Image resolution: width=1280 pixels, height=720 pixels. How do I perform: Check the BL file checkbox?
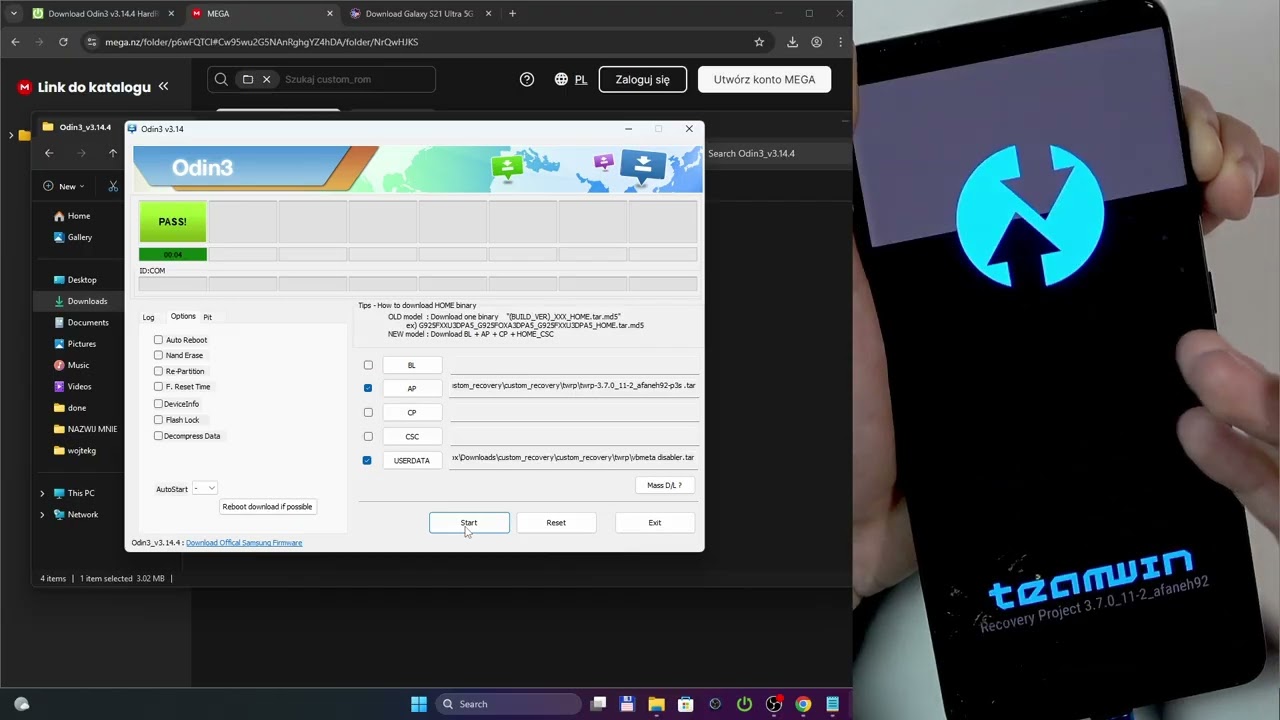click(x=368, y=365)
